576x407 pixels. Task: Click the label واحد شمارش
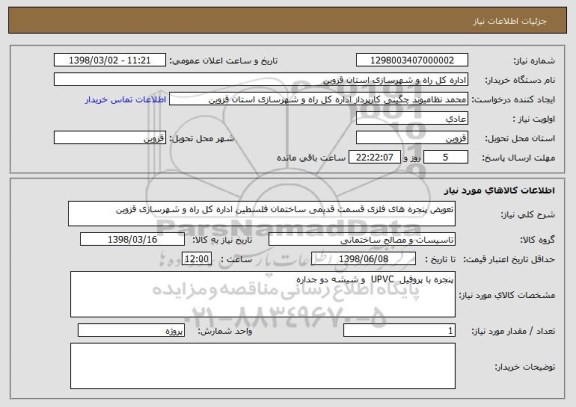225,331
